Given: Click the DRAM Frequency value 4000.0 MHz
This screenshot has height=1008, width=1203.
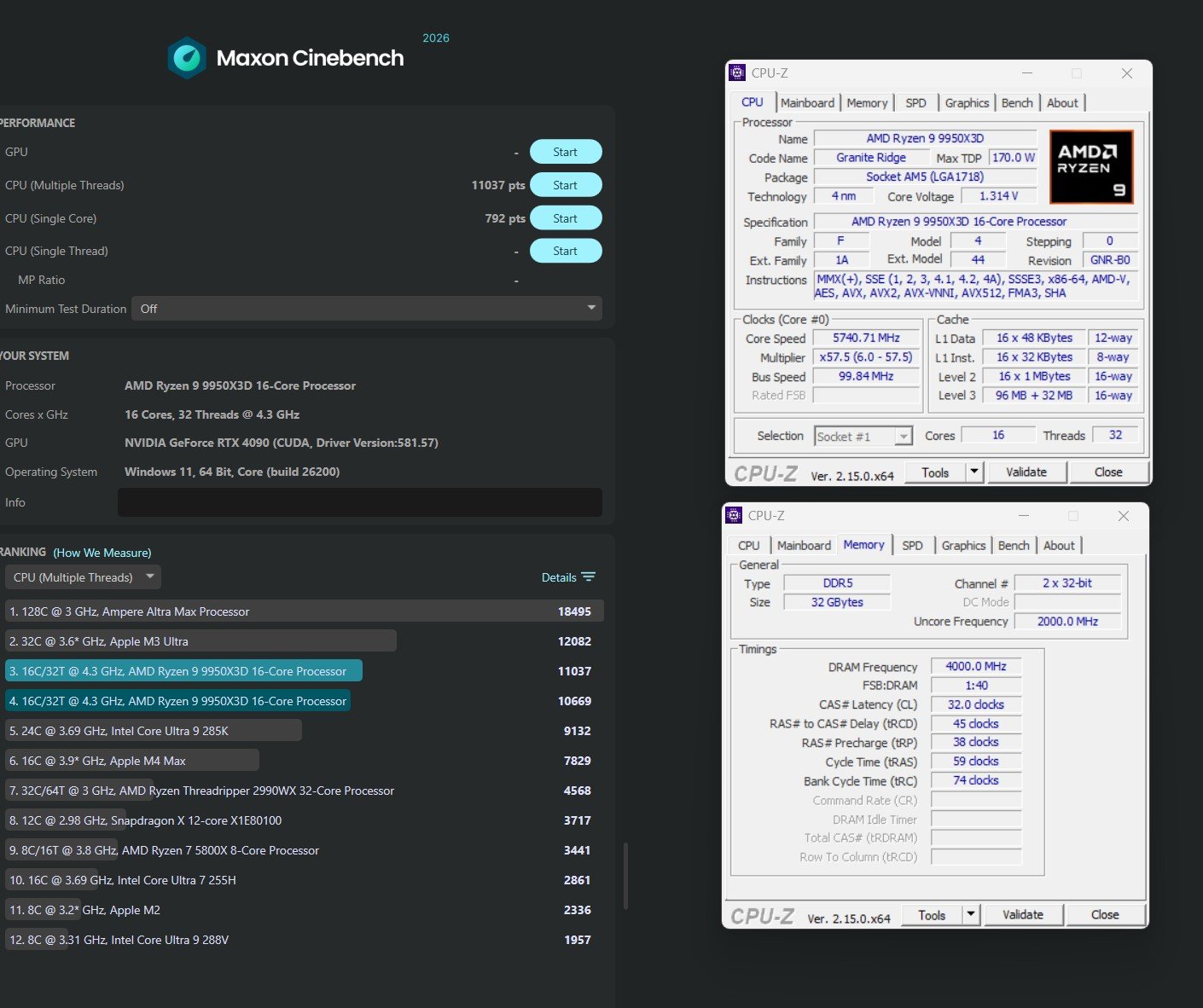Looking at the screenshot, I should 976,667.
